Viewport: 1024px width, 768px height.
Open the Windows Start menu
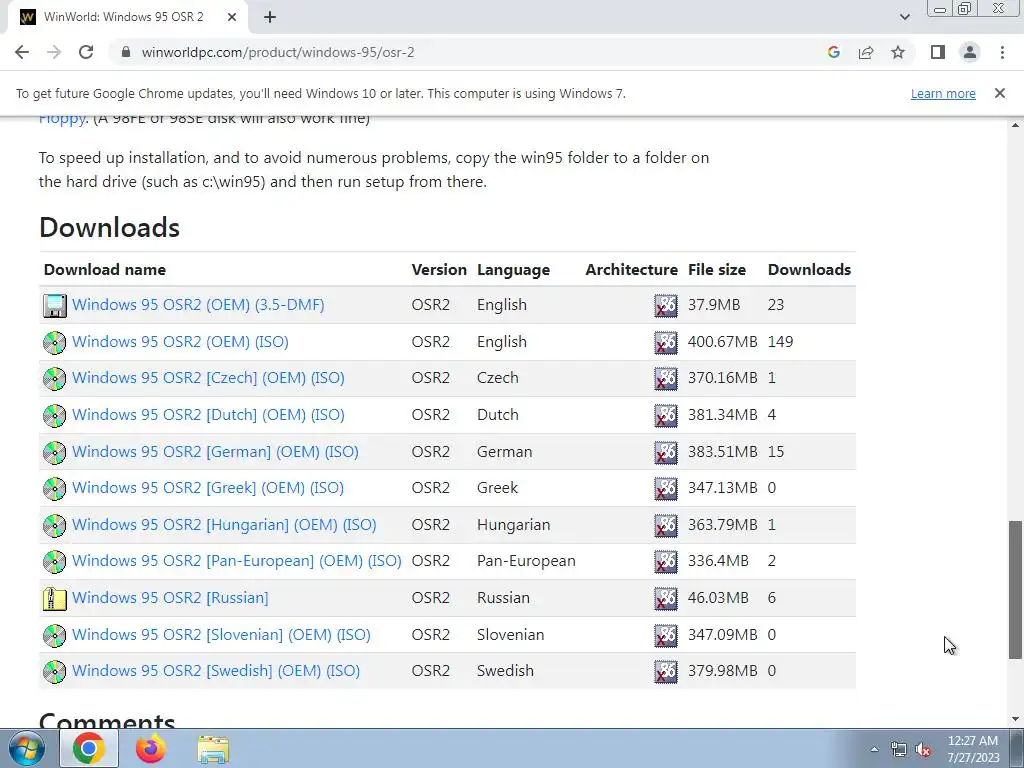[x=27, y=749]
